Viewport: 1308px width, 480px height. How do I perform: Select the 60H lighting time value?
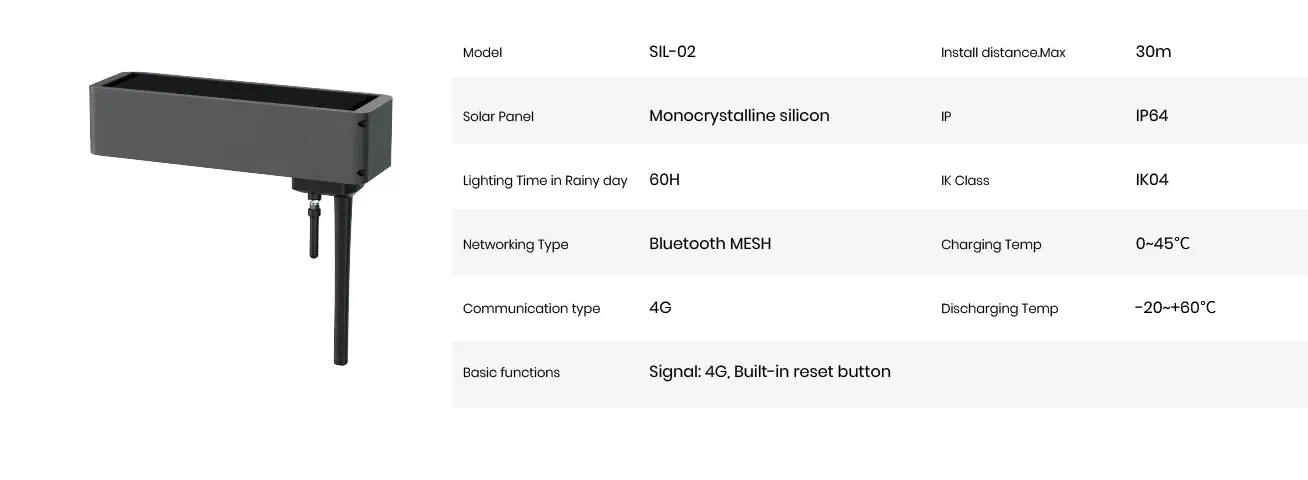tap(664, 180)
